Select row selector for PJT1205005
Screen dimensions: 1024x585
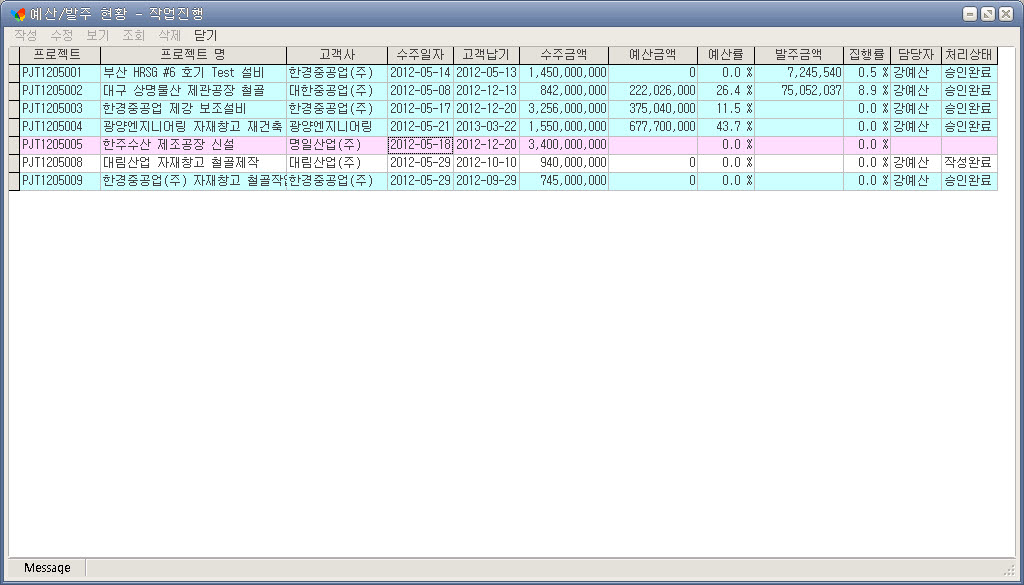[x=14, y=144]
